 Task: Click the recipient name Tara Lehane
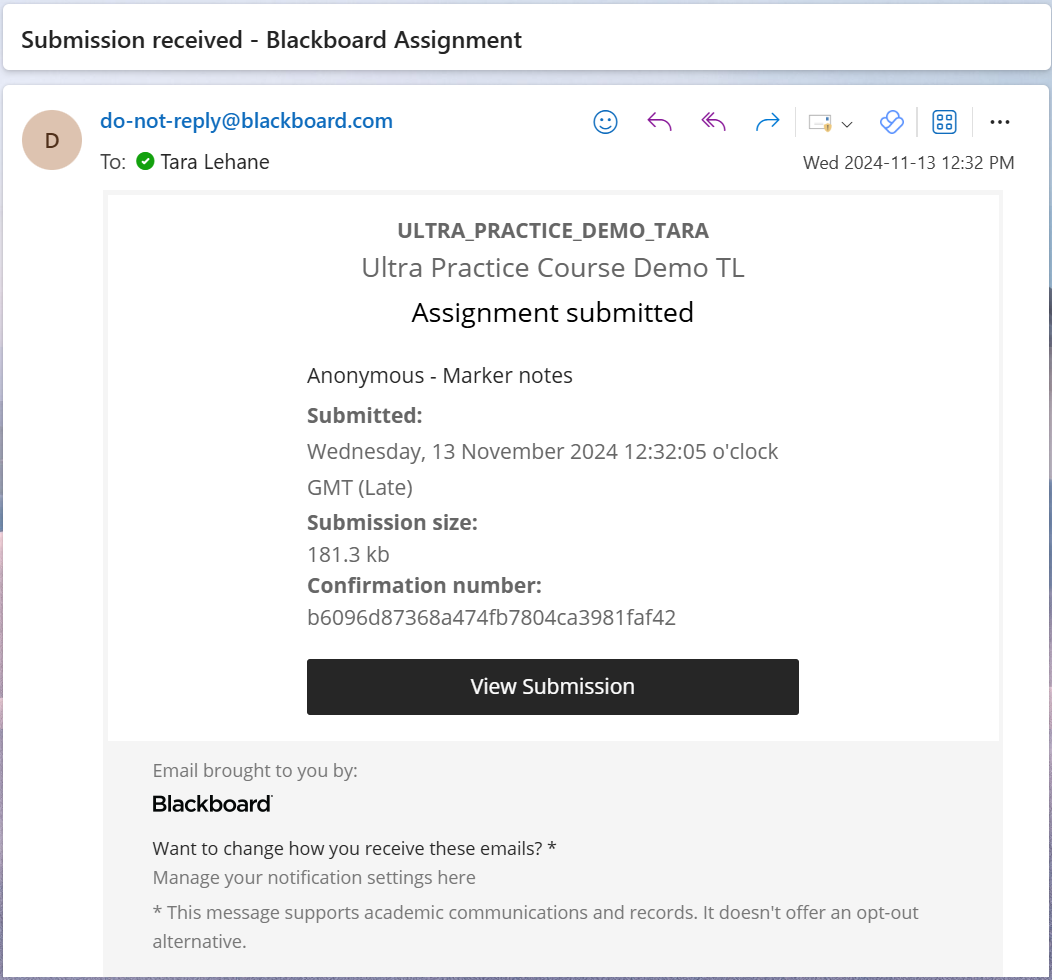215,162
